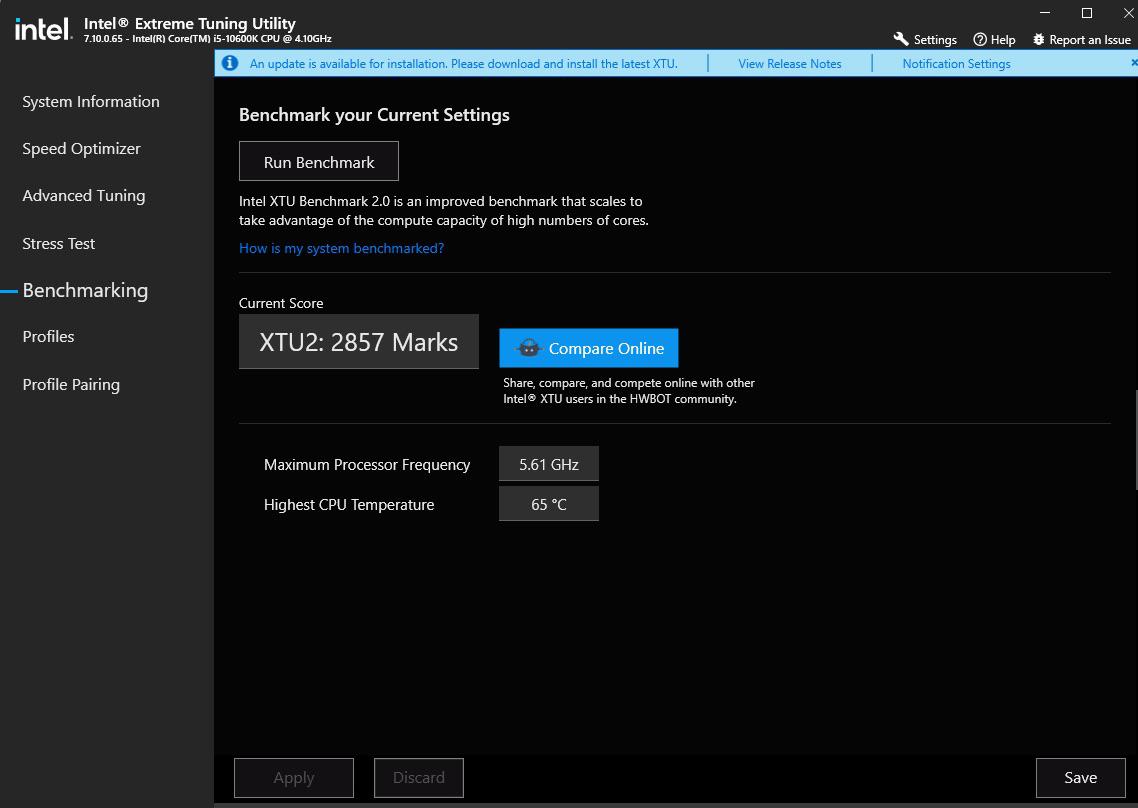
Task: Click the Report an Issue bug icon
Action: [x=1039, y=39]
